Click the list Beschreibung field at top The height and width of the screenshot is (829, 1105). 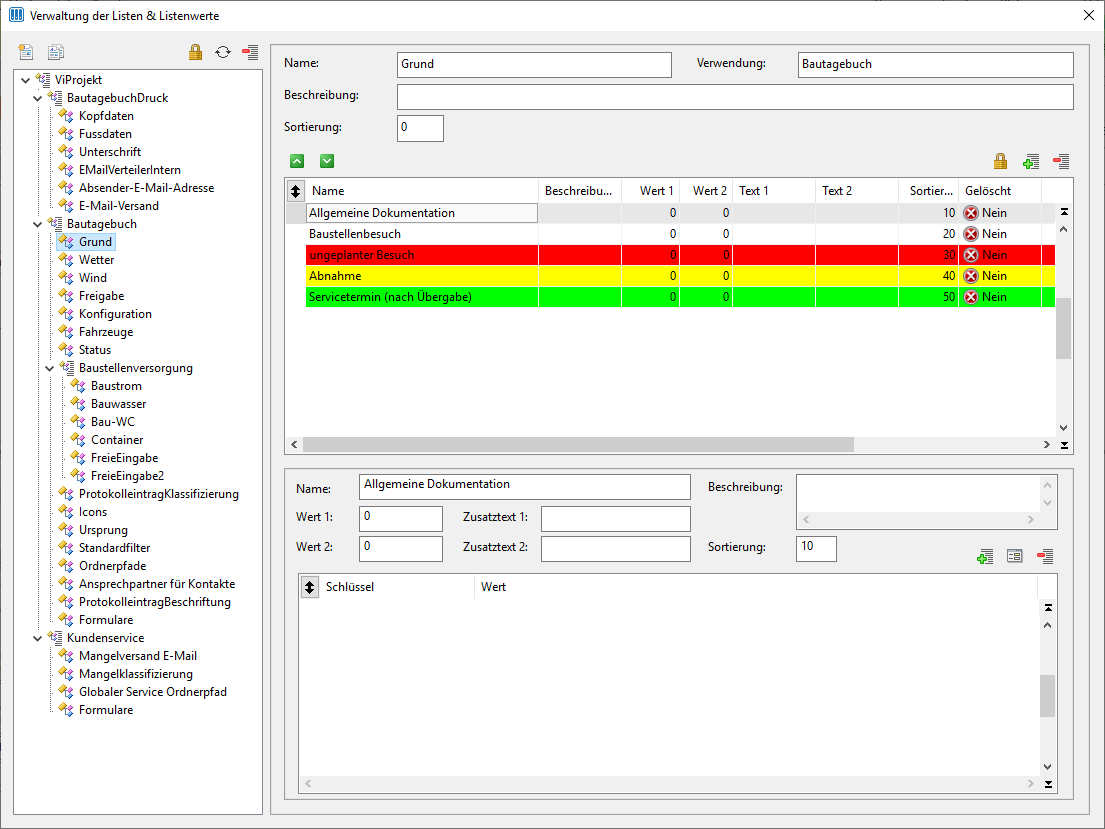pyautogui.click(x=735, y=97)
